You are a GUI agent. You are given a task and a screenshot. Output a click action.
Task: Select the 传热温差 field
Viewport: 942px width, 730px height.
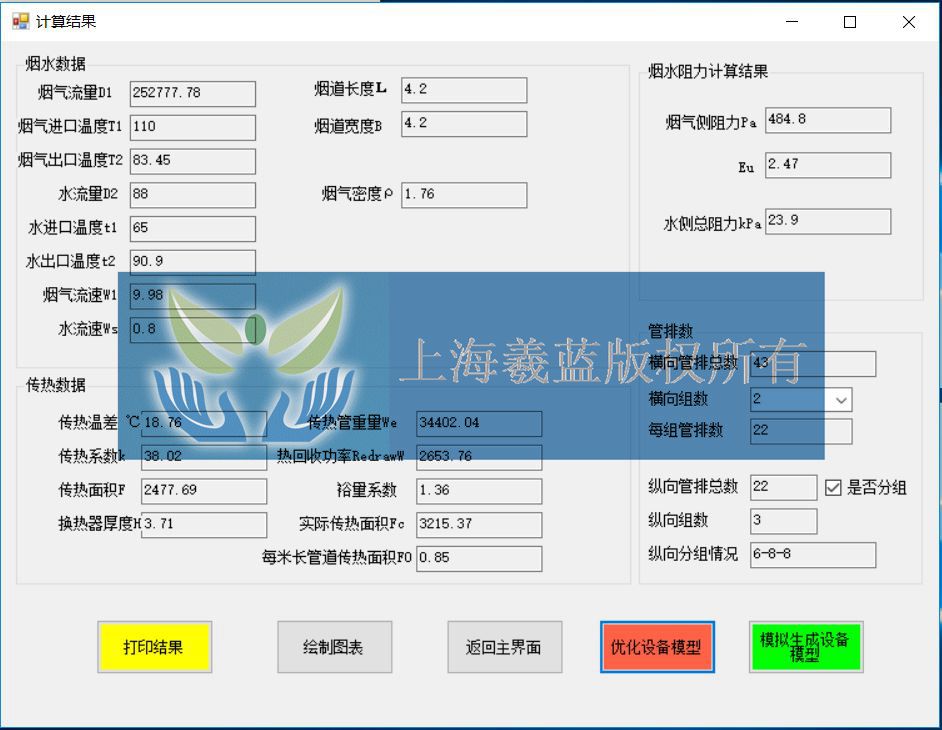click(204, 424)
